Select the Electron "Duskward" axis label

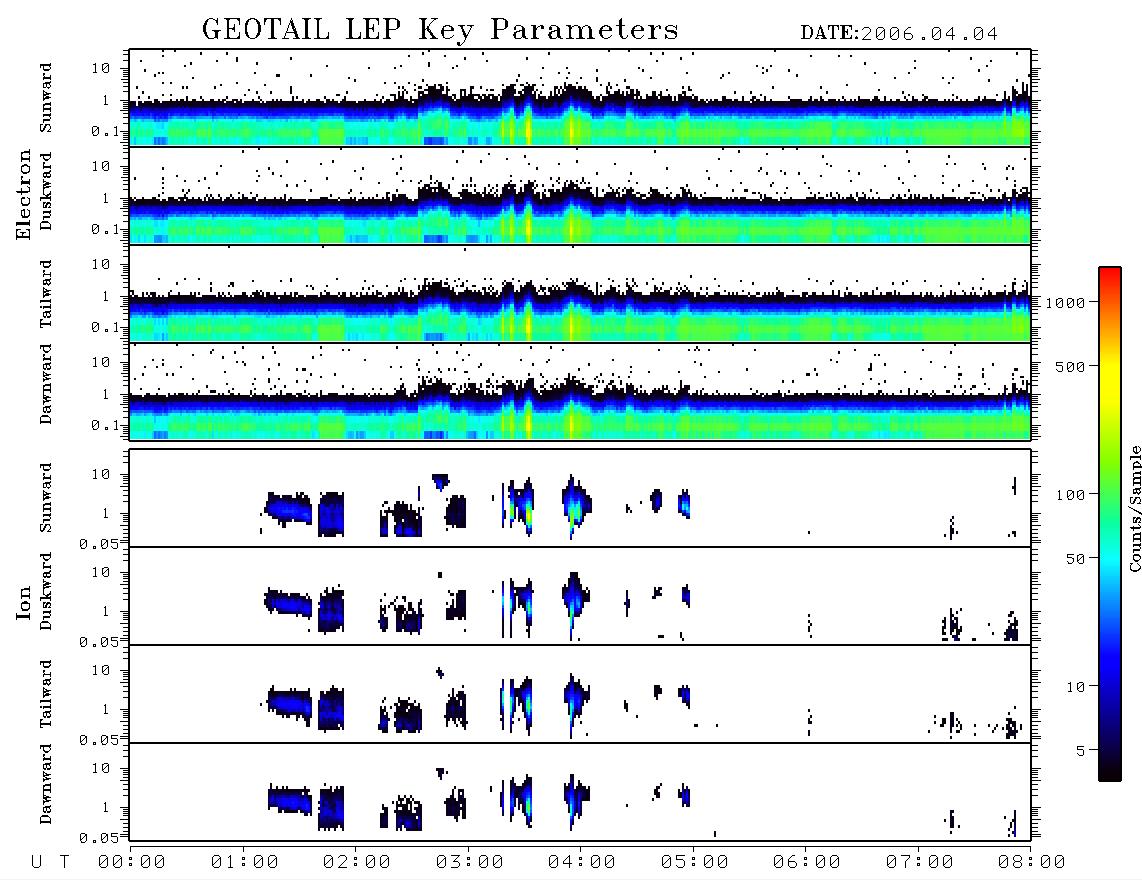pyautogui.click(x=46, y=191)
